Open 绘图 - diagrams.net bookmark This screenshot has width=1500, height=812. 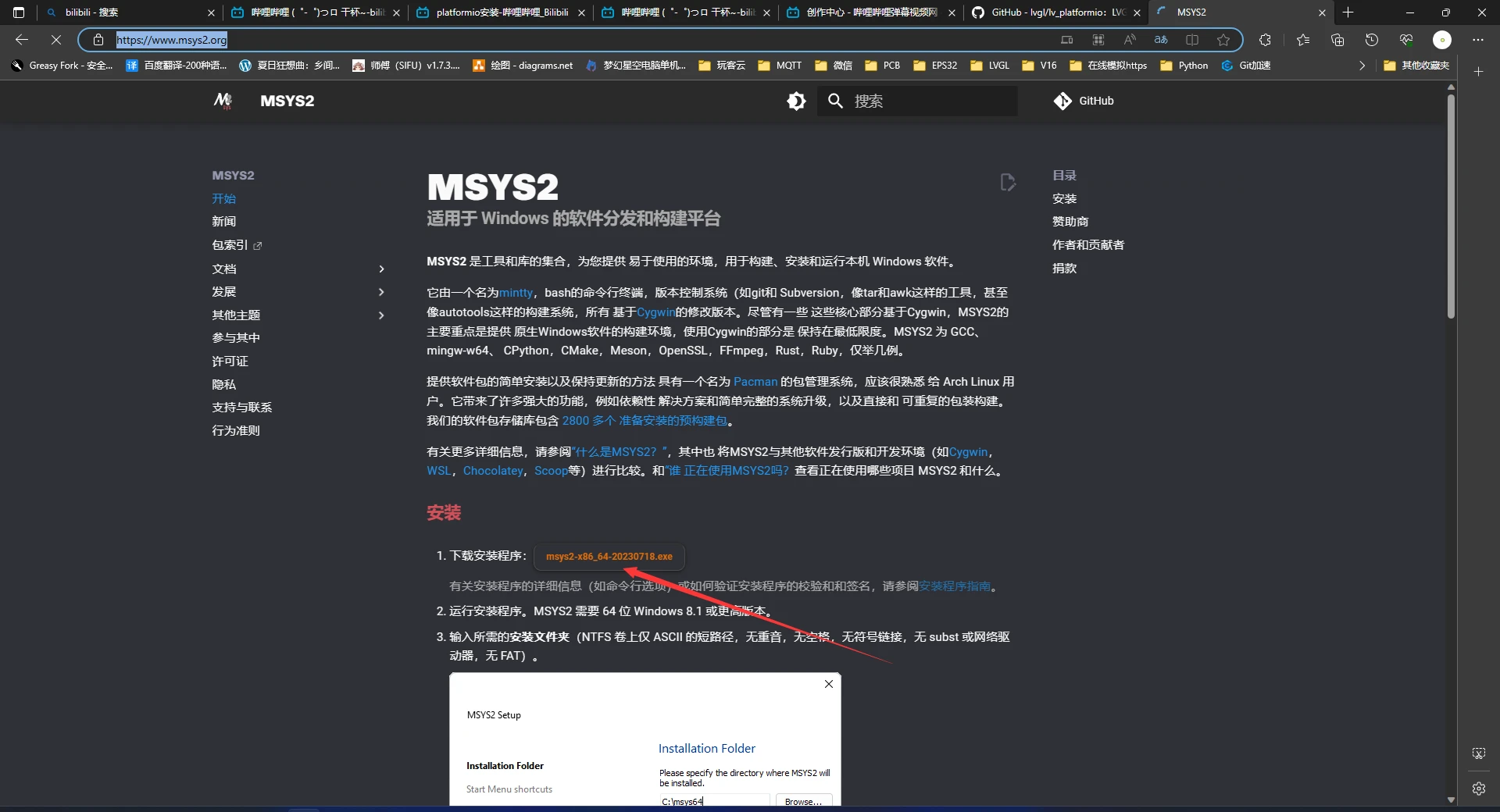(x=522, y=66)
